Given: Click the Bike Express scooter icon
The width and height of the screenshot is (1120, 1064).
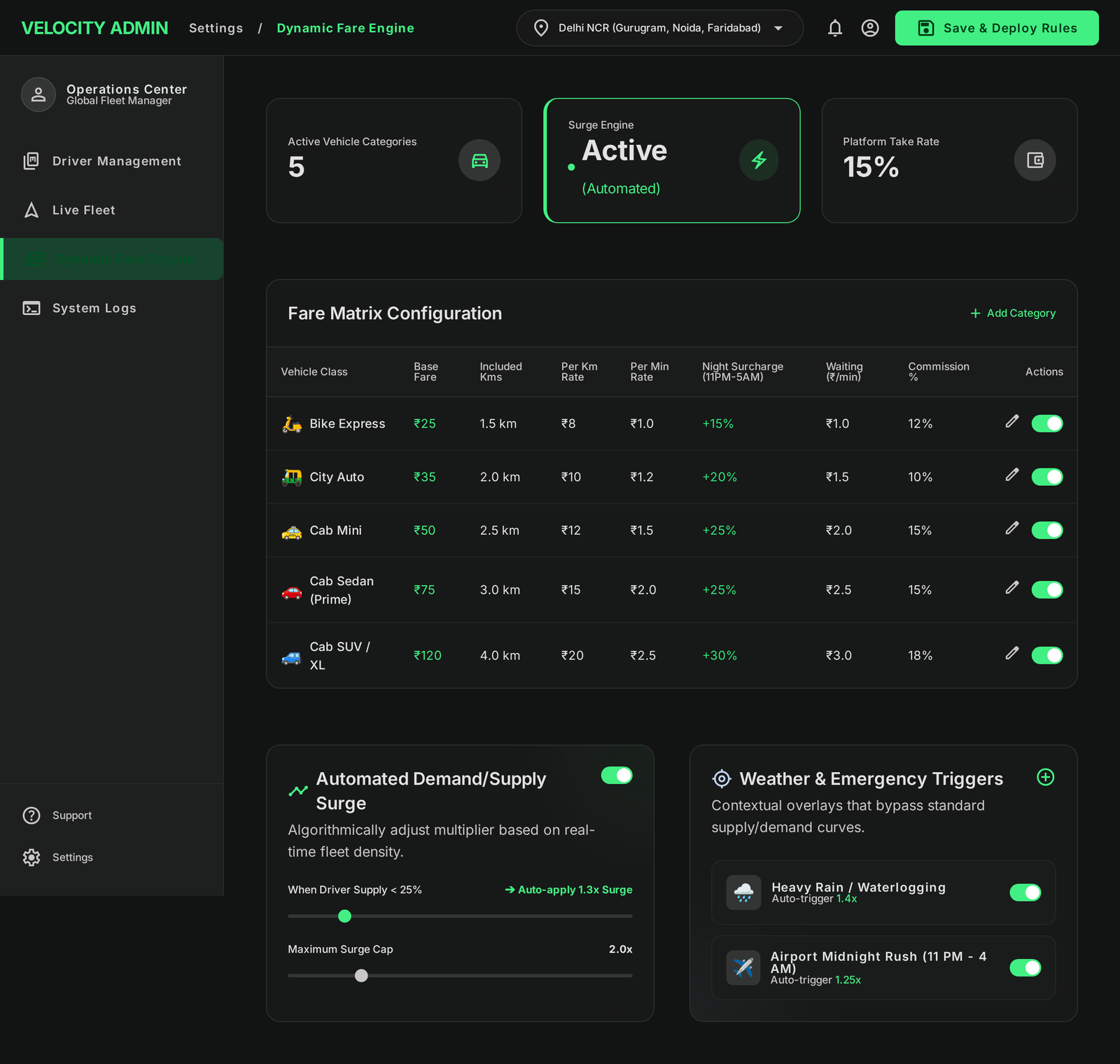Looking at the screenshot, I should tap(292, 423).
